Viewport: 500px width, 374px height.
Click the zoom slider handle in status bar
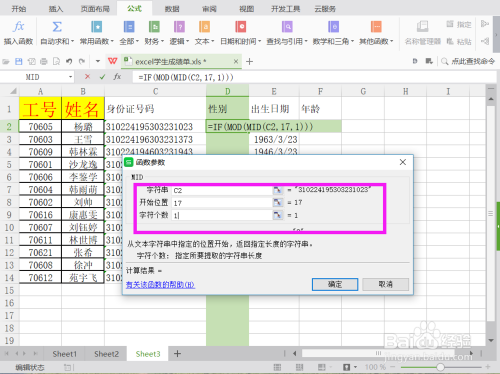[440, 367]
